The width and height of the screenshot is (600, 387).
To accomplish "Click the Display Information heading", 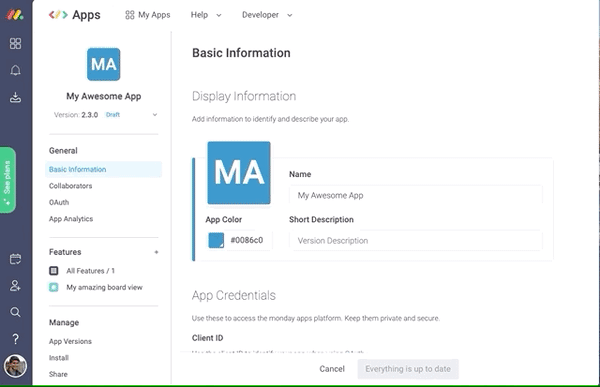I will 244,96.
